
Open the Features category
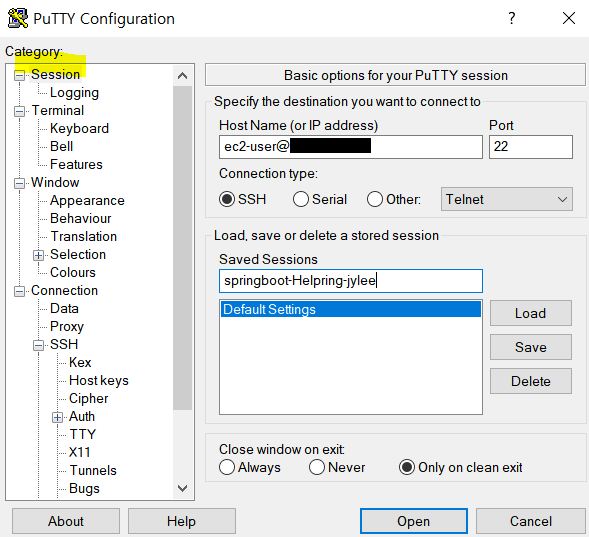(x=76, y=164)
